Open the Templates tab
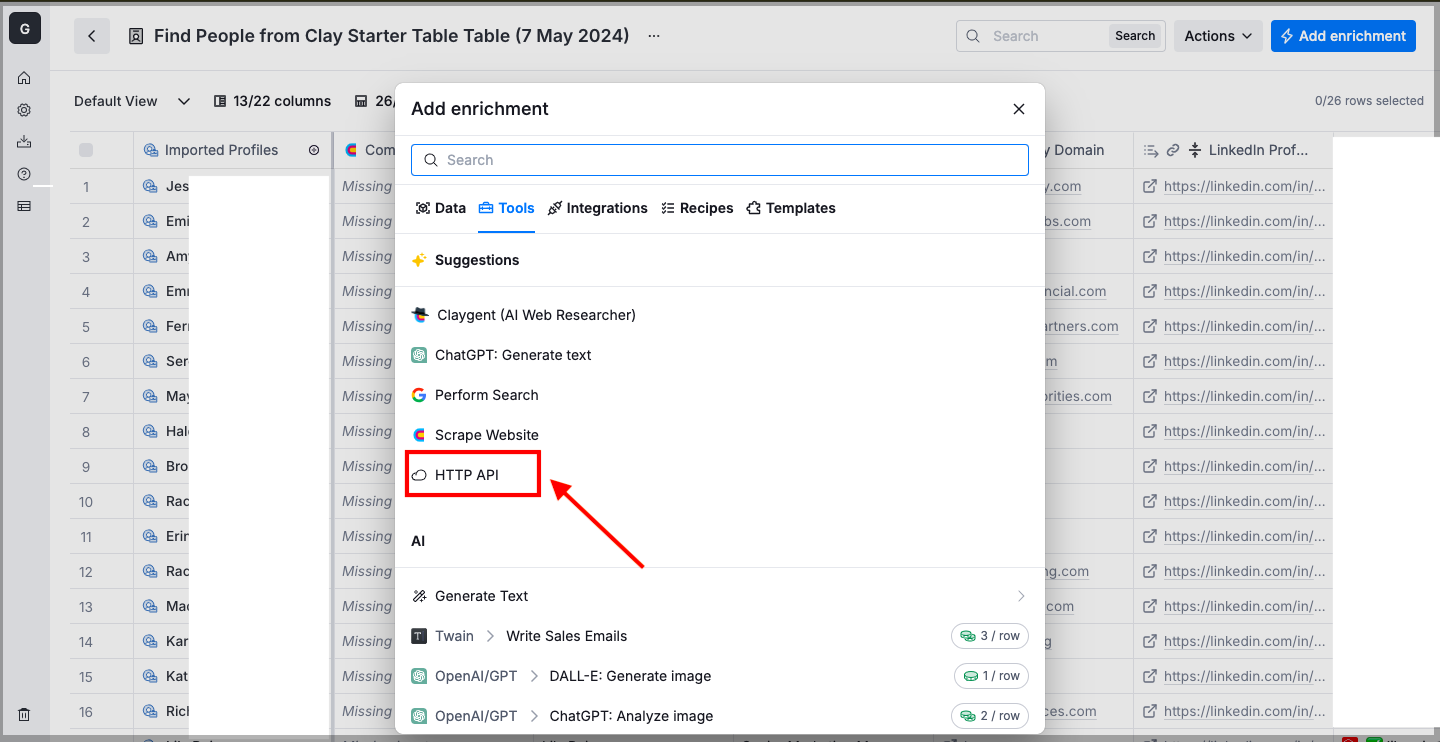This screenshot has height=742, width=1440. click(x=791, y=208)
